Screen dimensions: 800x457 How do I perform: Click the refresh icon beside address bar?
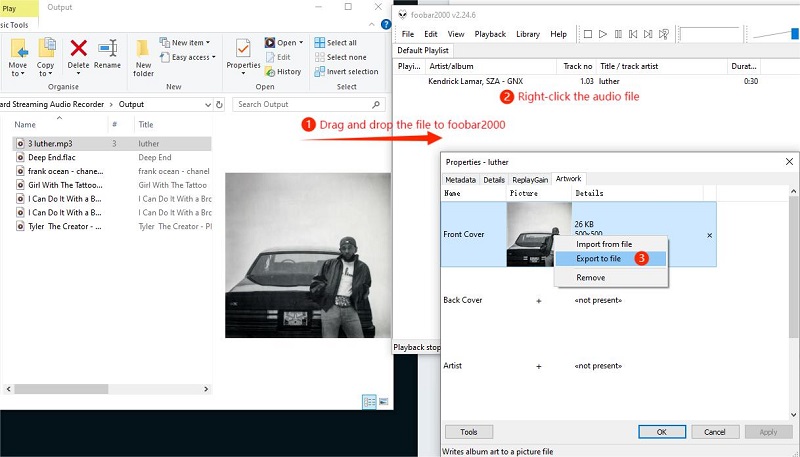coord(219,105)
